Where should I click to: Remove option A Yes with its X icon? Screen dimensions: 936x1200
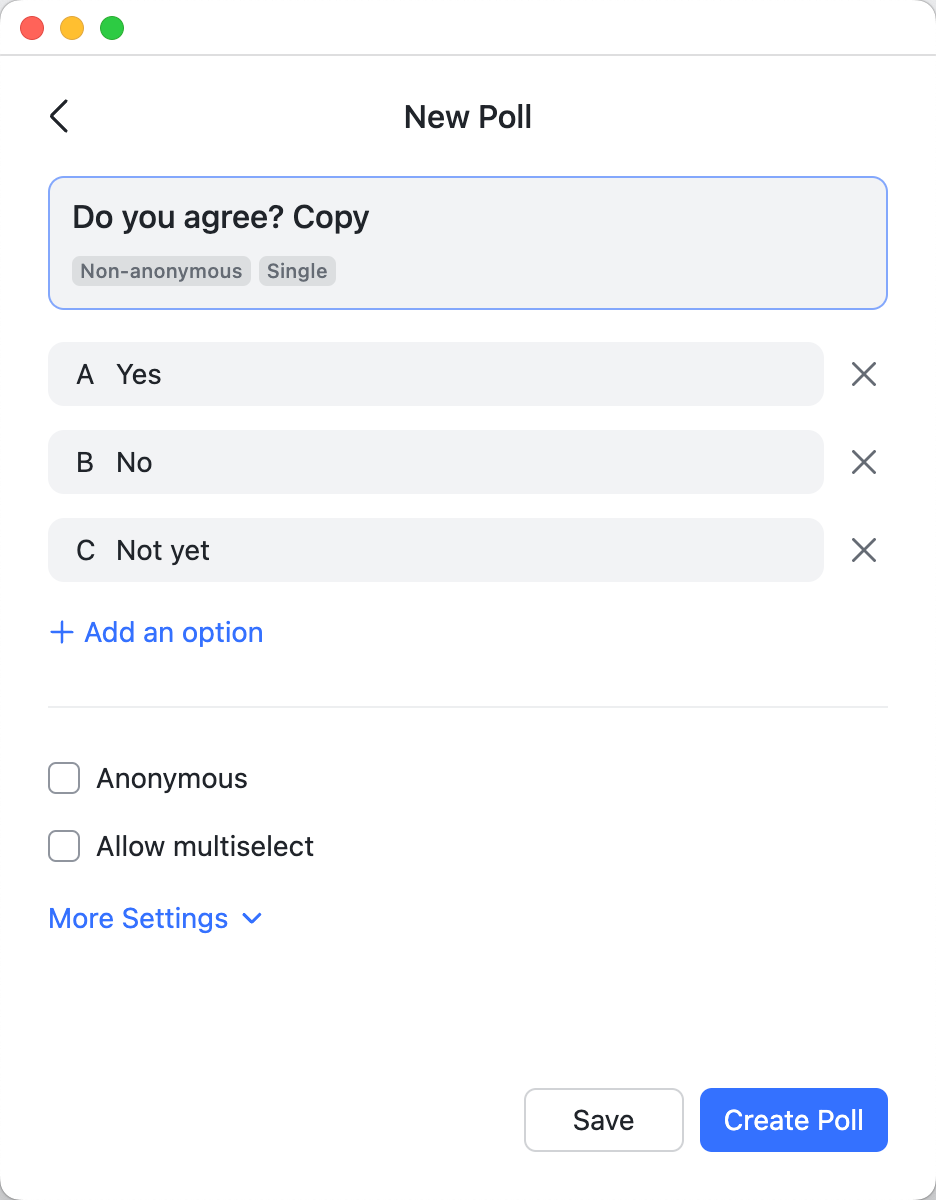863,374
